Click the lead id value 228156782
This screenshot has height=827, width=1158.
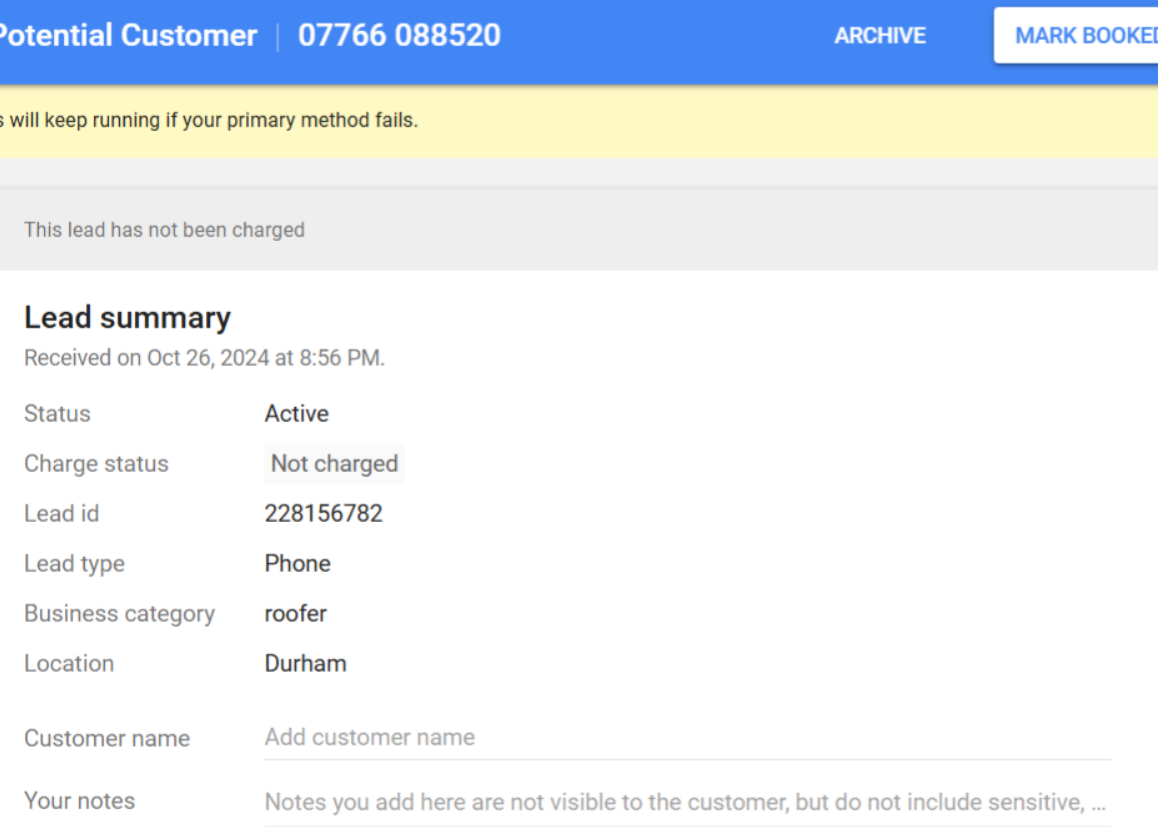point(323,513)
